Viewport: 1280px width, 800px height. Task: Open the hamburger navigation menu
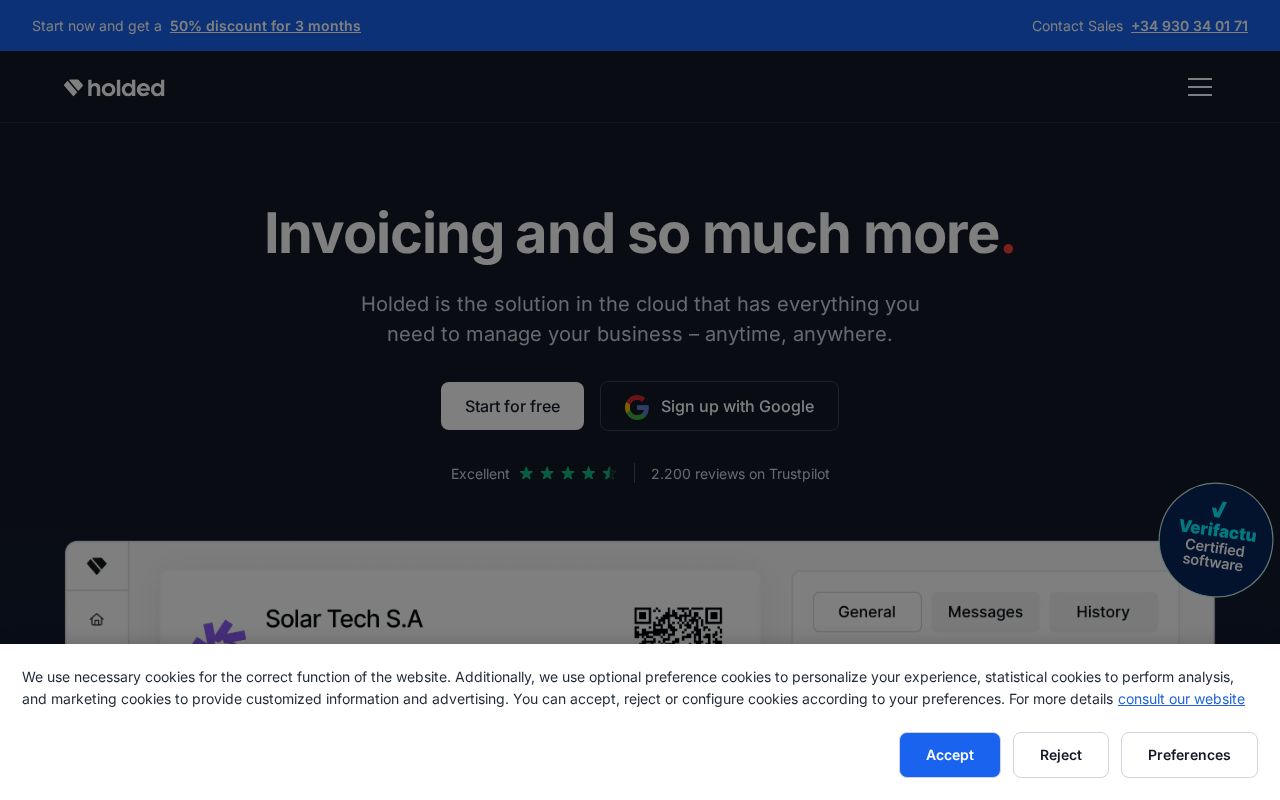pyautogui.click(x=1200, y=87)
